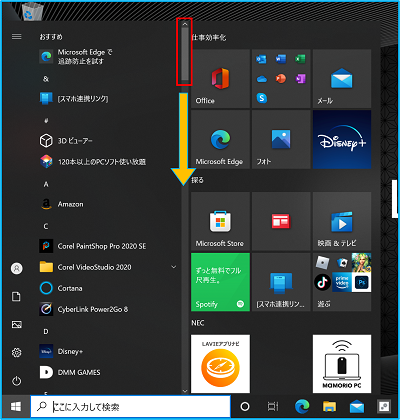Open Excel in the Office apps tile

click(x=300, y=59)
